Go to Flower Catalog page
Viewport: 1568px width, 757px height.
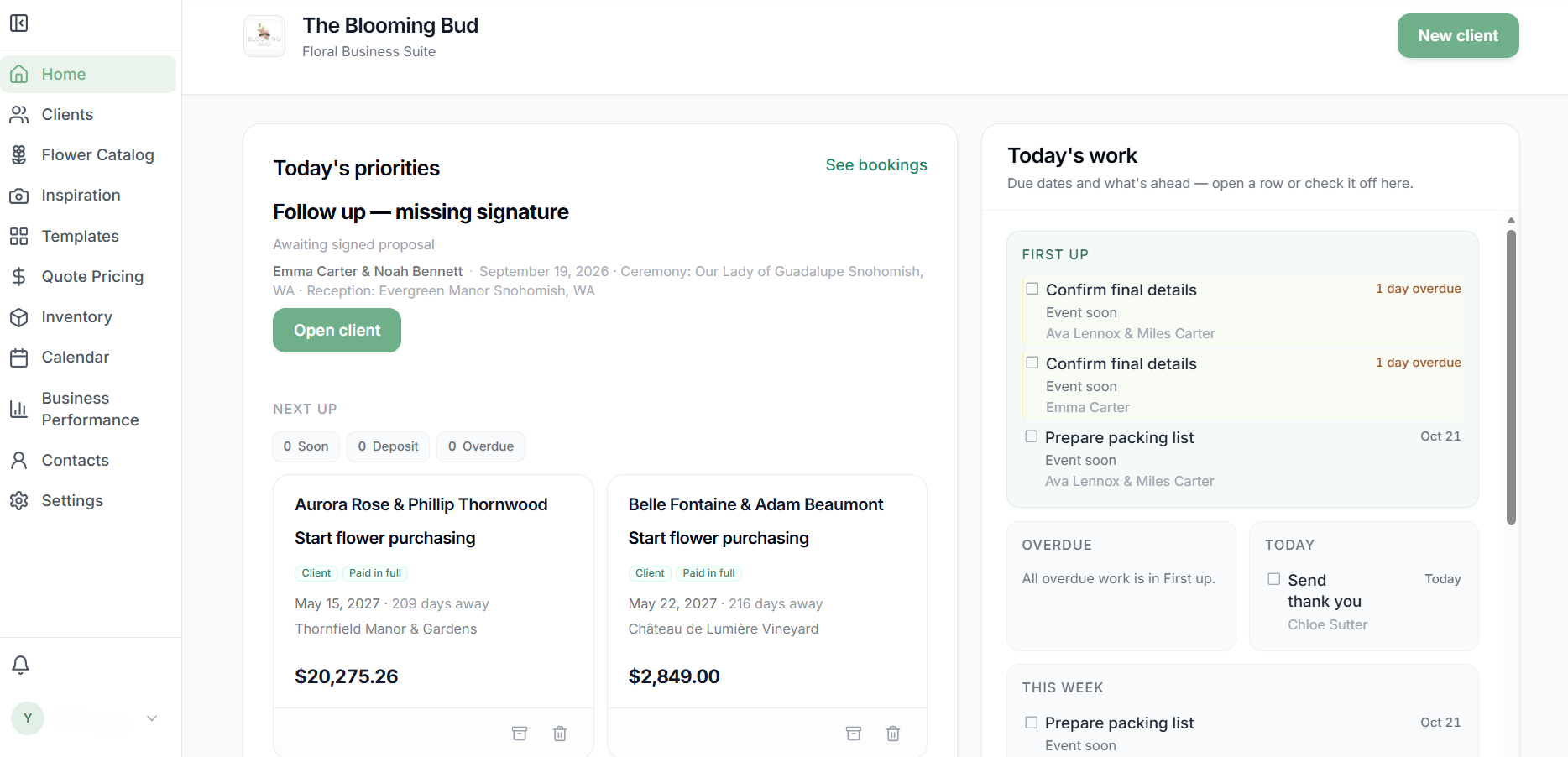coord(88,154)
